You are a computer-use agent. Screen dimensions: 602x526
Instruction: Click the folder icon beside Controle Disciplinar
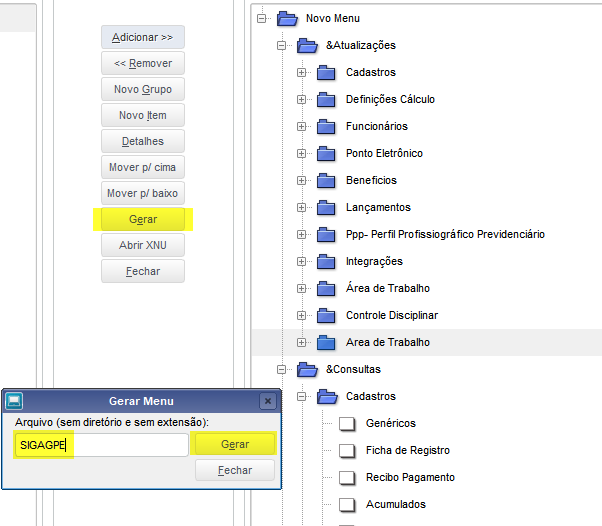326,315
